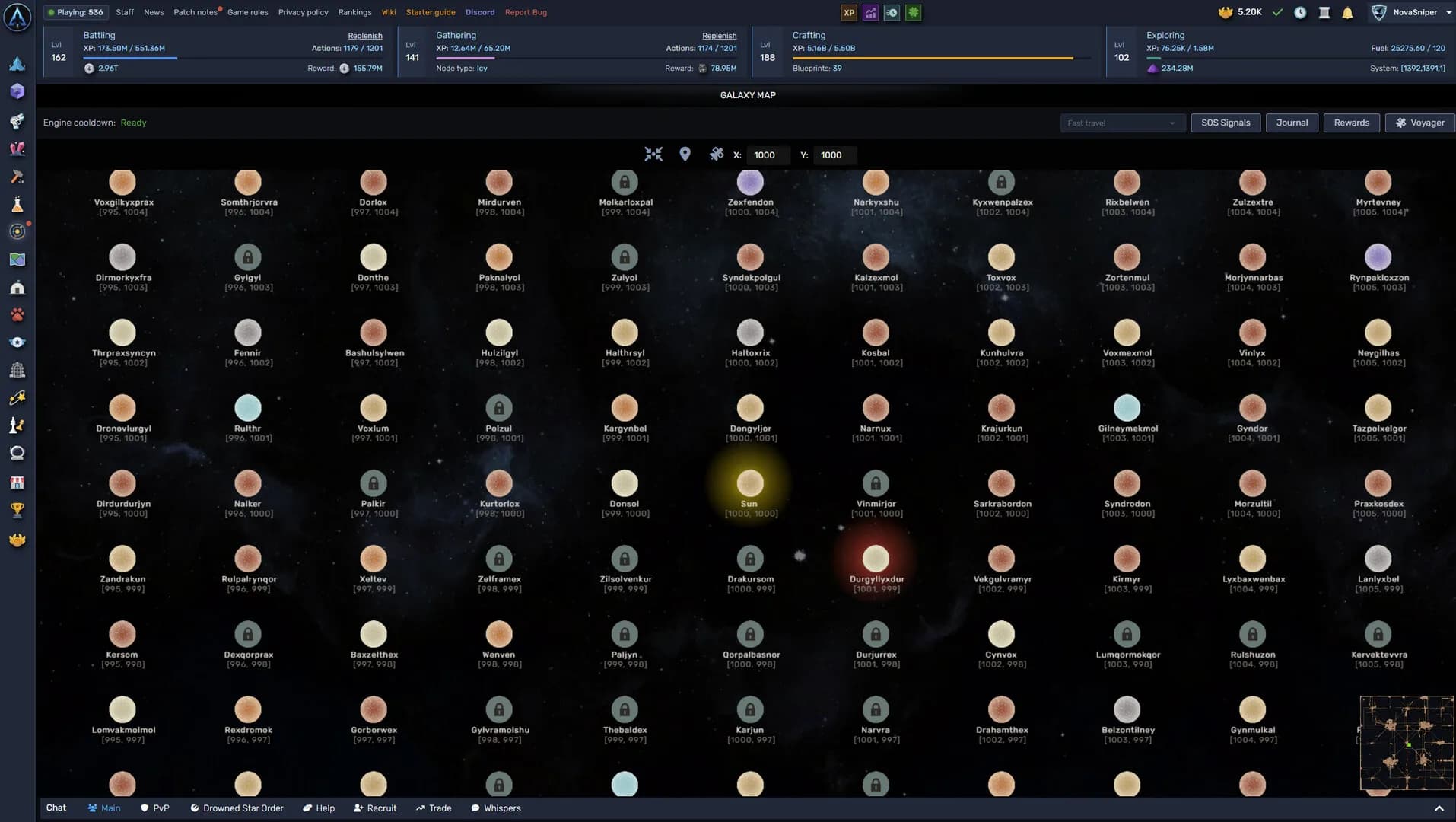Switch to PvP chat tab

click(154, 808)
